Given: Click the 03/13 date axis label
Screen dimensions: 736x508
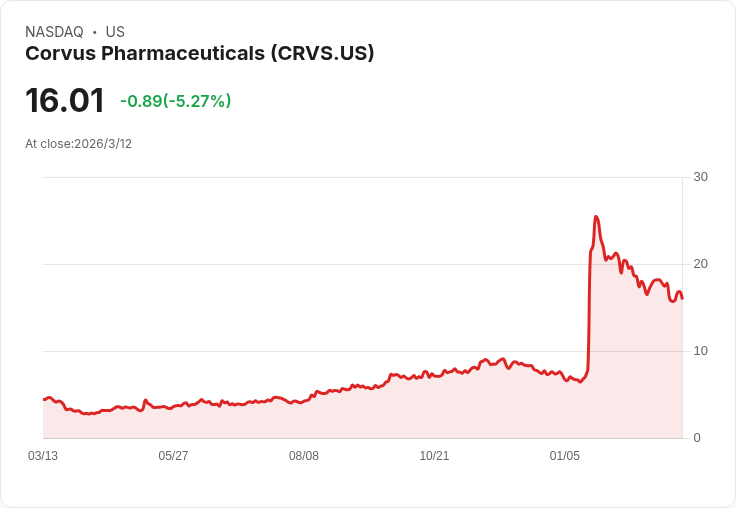Looking at the screenshot, I should coord(43,455).
